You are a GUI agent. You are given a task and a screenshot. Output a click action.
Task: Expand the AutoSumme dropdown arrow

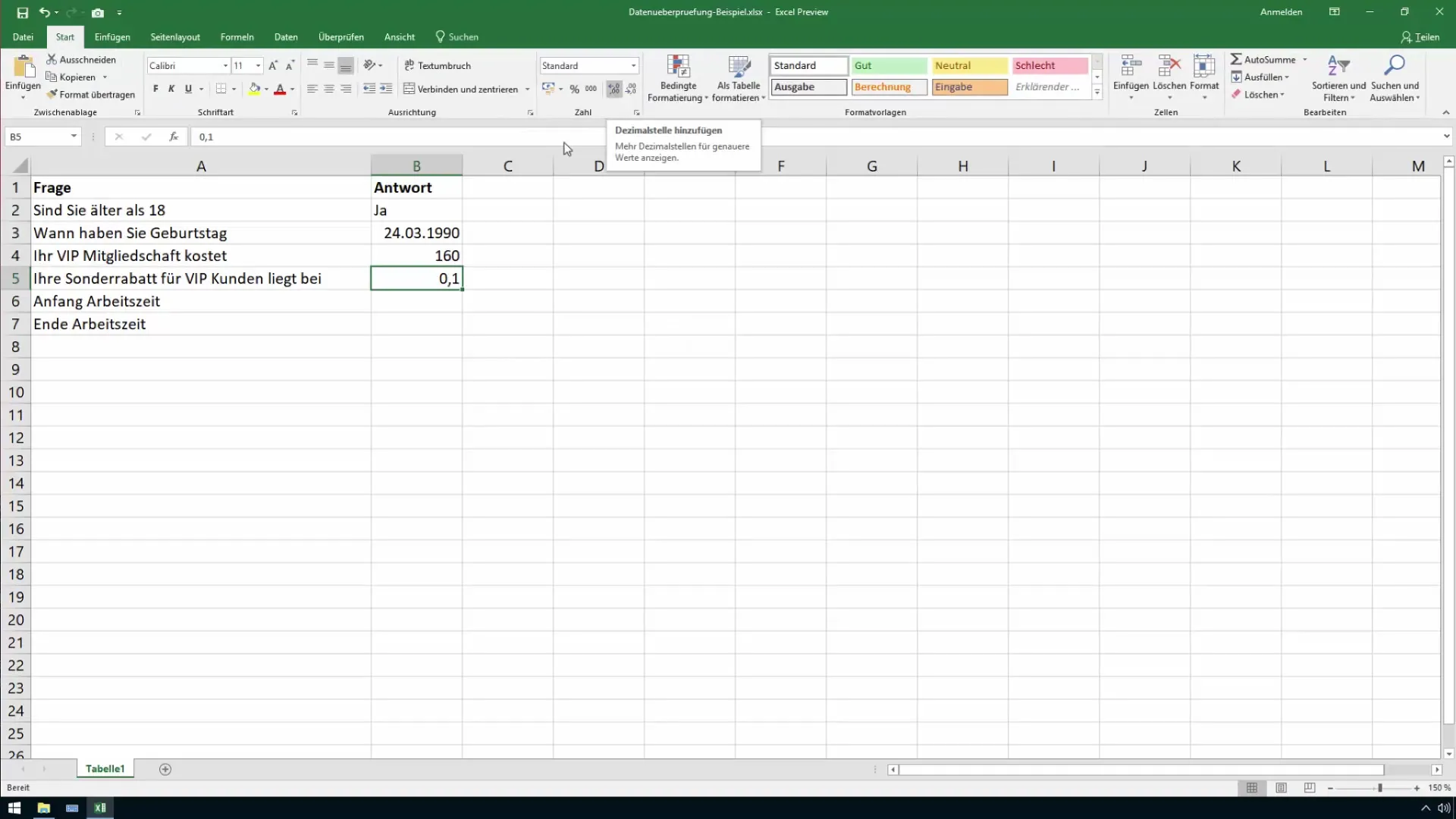(x=1305, y=59)
